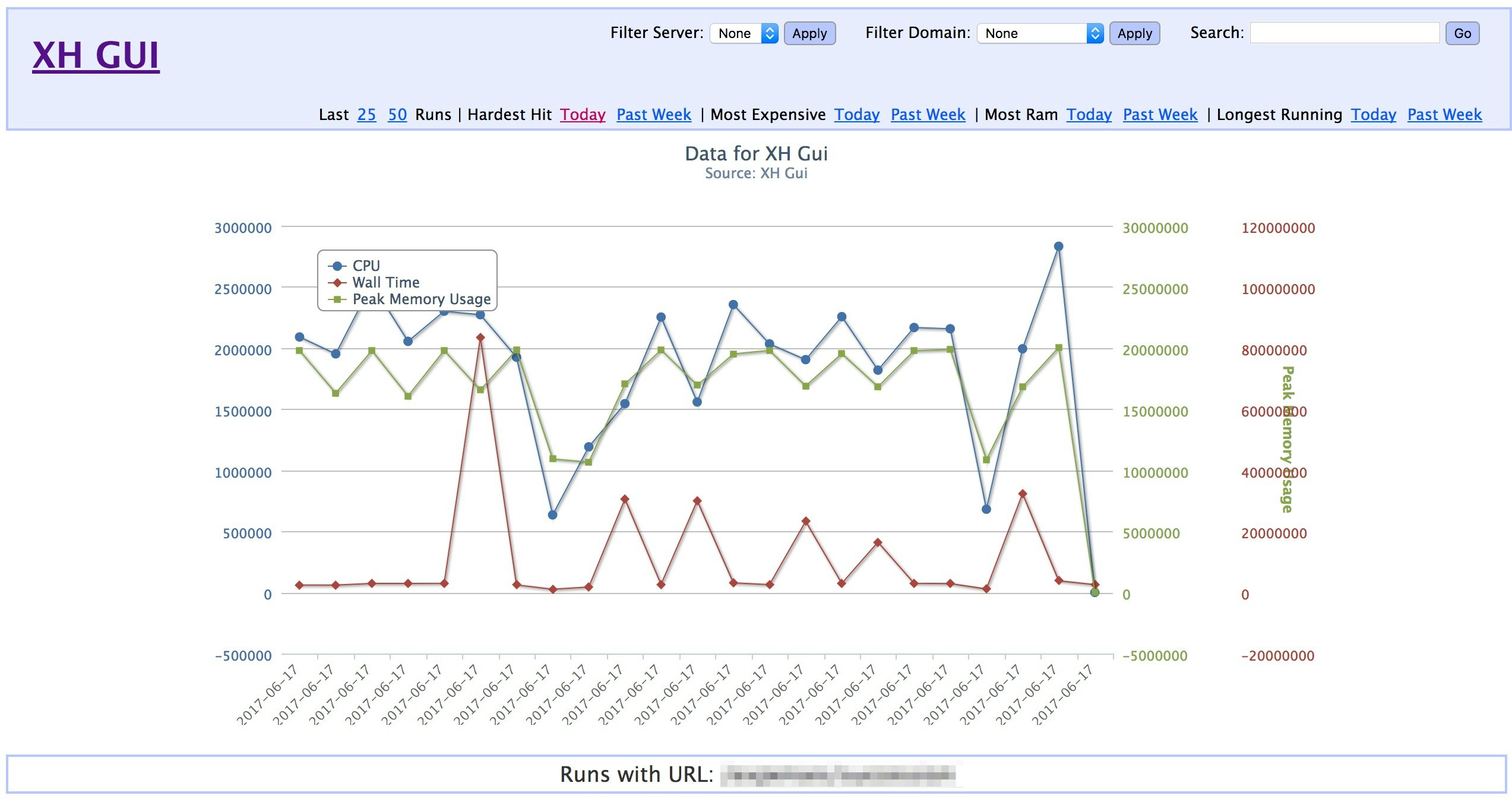Viewport: 1512px width, 808px height.
Task: Click the Source: XH Gui subtitle
Action: 756,173
